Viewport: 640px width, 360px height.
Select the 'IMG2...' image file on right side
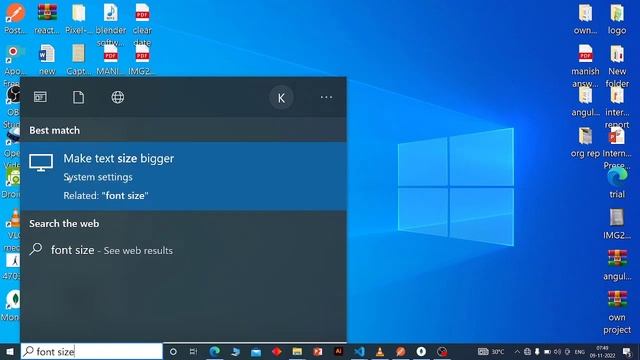pos(617,224)
